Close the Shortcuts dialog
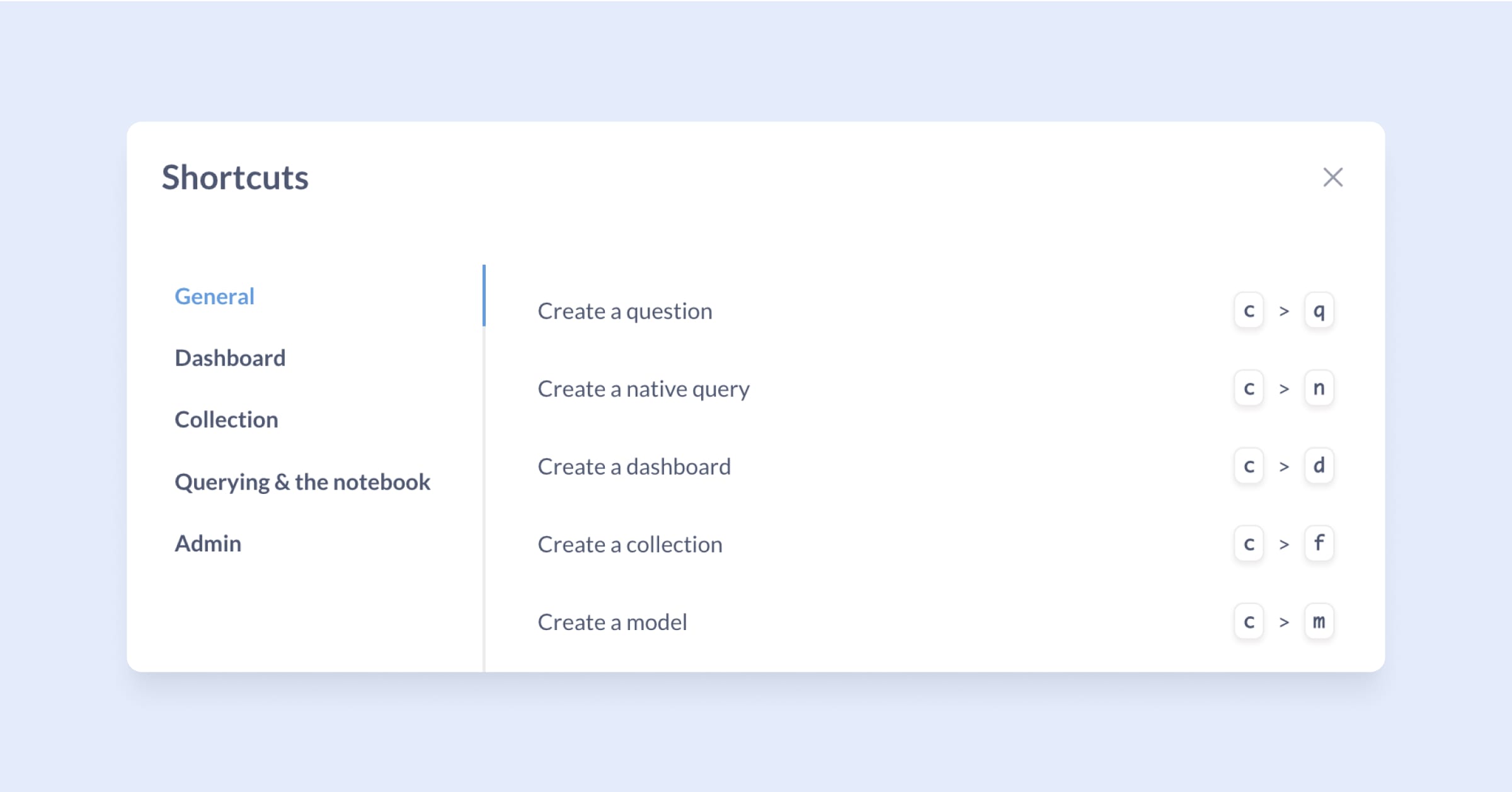This screenshot has height=792, width=1512. [1332, 178]
